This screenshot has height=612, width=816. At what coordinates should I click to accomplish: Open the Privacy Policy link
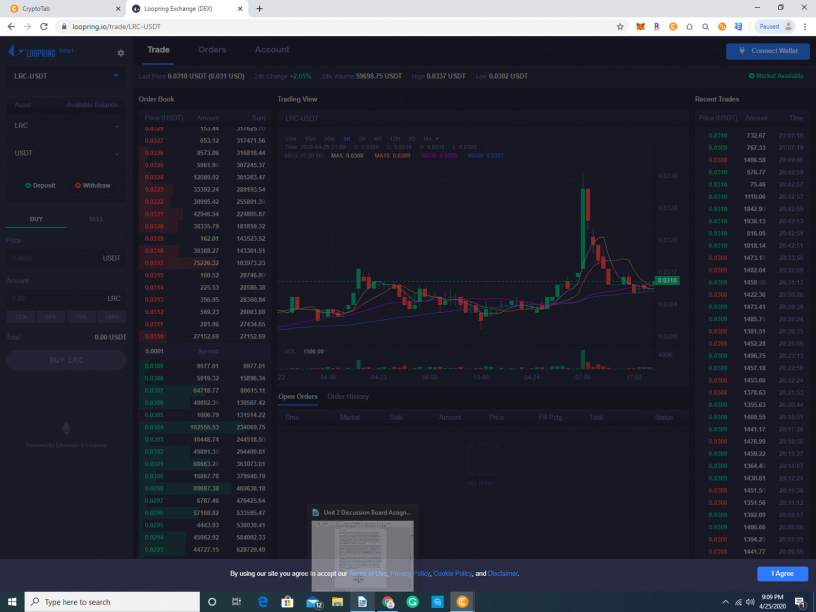[x=410, y=573]
